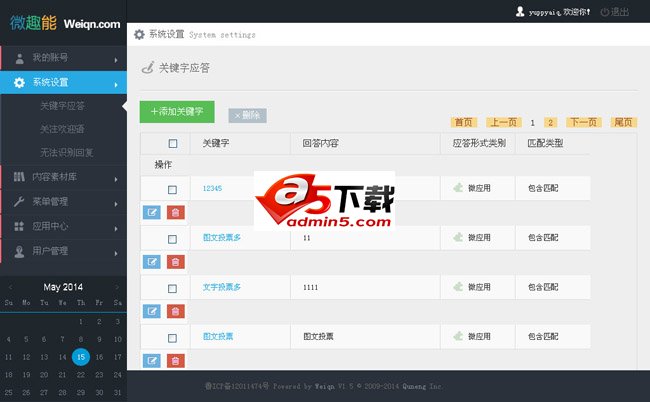Click the books icon for 内容素材库
This screenshot has height=402, width=650.
pos(19,177)
